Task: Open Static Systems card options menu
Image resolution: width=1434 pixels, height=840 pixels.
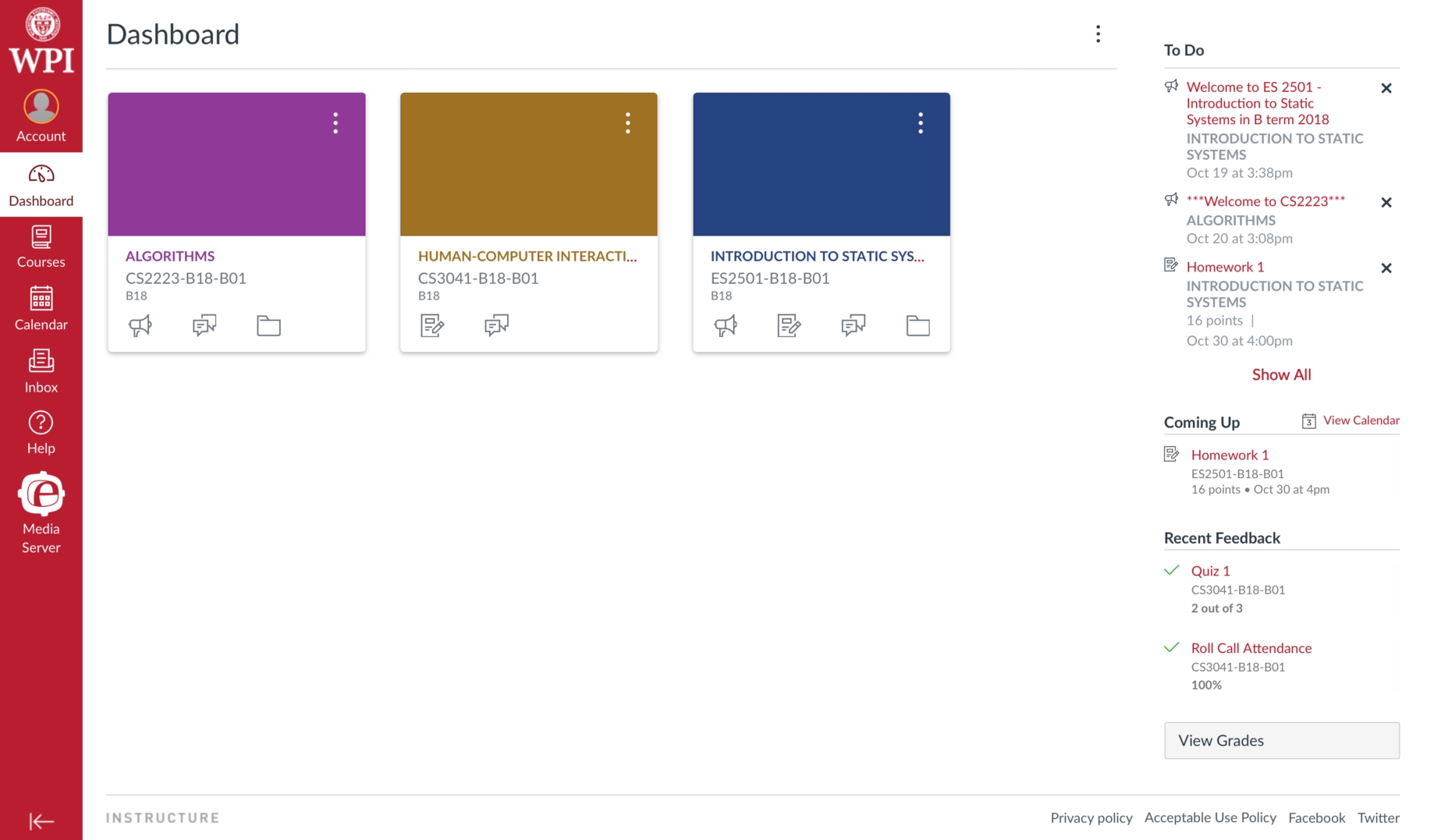Action: click(921, 123)
